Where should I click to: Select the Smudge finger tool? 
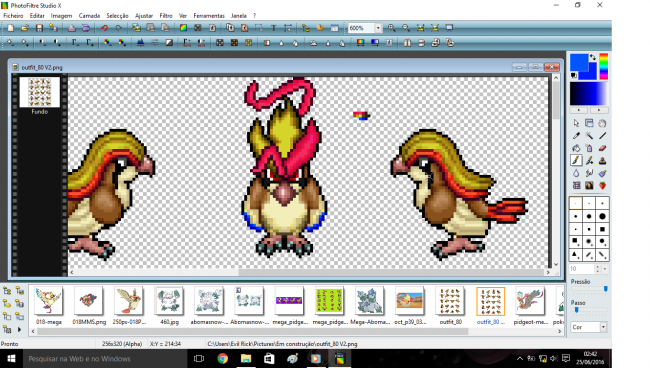click(589, 173)
